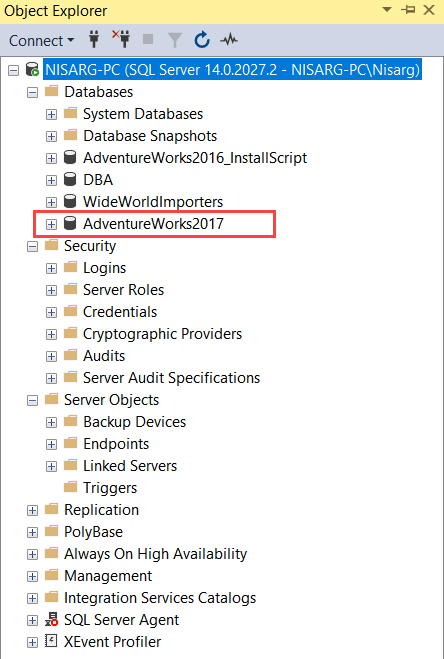Open the Activity Monitor pulse icon

tap(229, 40)
